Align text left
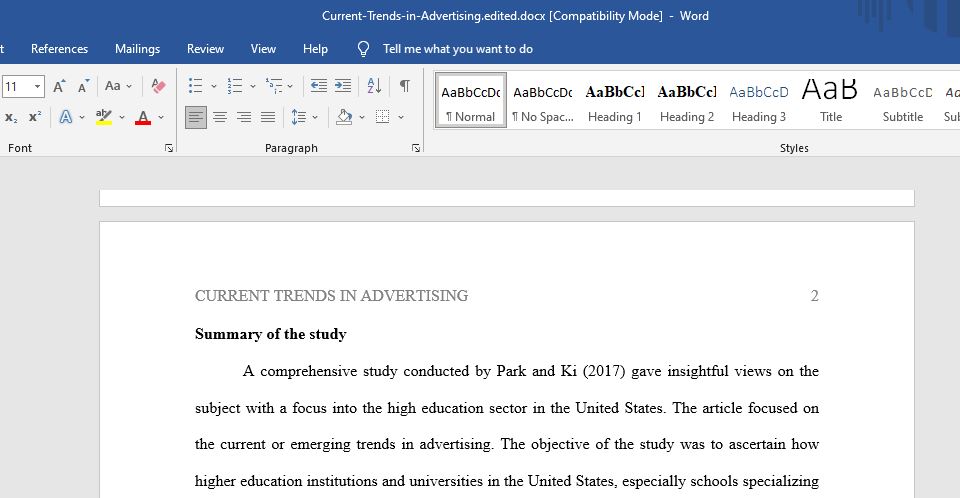Viewport: 960px width, 498px height. tap(196, 117)
